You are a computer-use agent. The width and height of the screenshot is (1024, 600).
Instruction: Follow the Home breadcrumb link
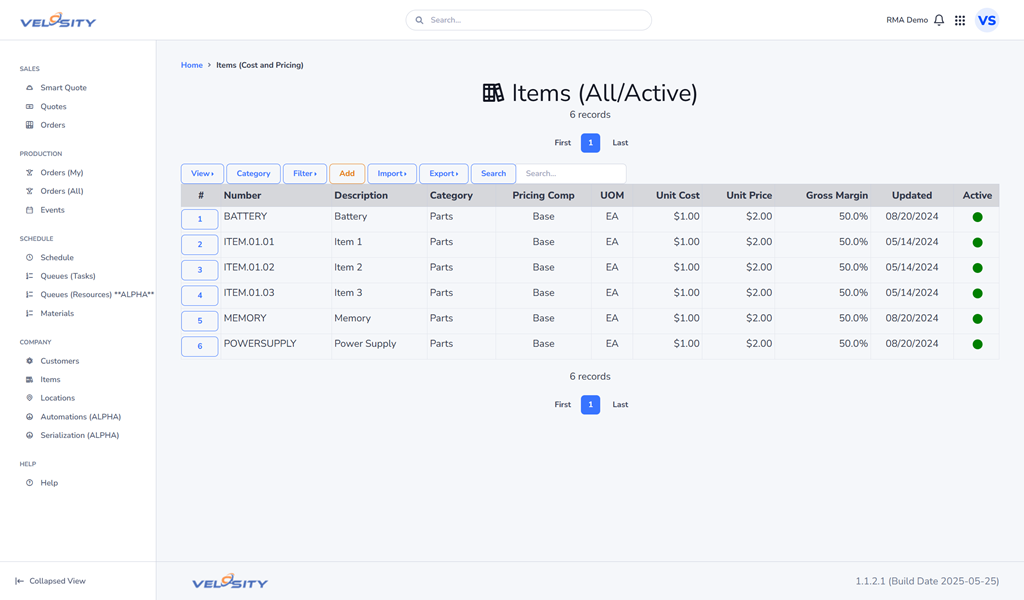tap(191, 65)
